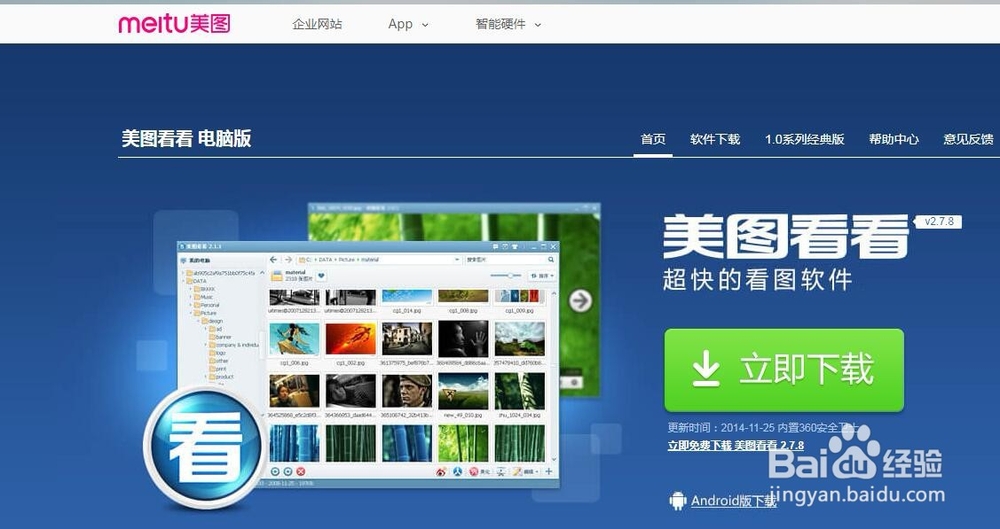
Task: Select the Music folder in the tree
Action: 203,297
